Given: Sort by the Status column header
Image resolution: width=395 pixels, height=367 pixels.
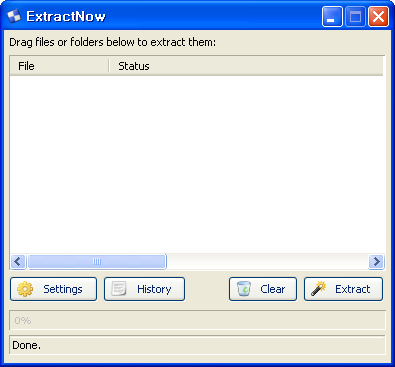Looking at the screenshot, I should point(246,66).
